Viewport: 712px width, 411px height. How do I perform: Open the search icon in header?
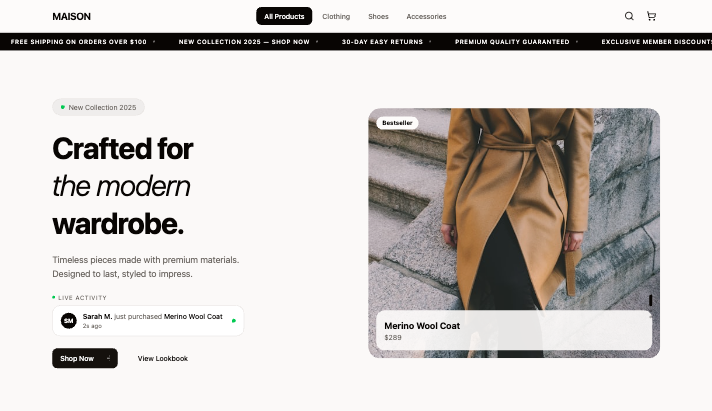point(629,16)
